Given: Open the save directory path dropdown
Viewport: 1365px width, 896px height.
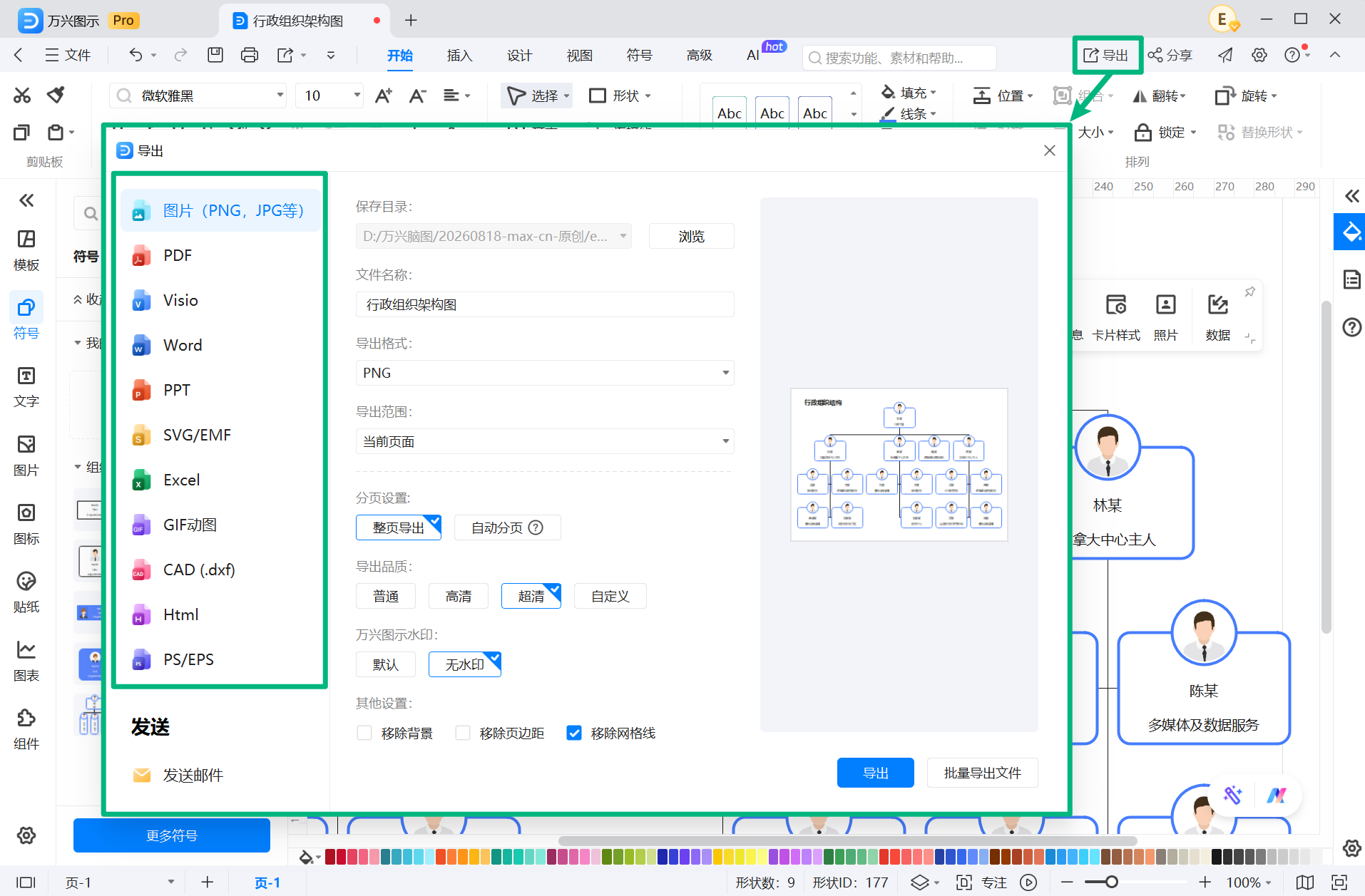Looking at the screenshot, I should coord(494,236).
